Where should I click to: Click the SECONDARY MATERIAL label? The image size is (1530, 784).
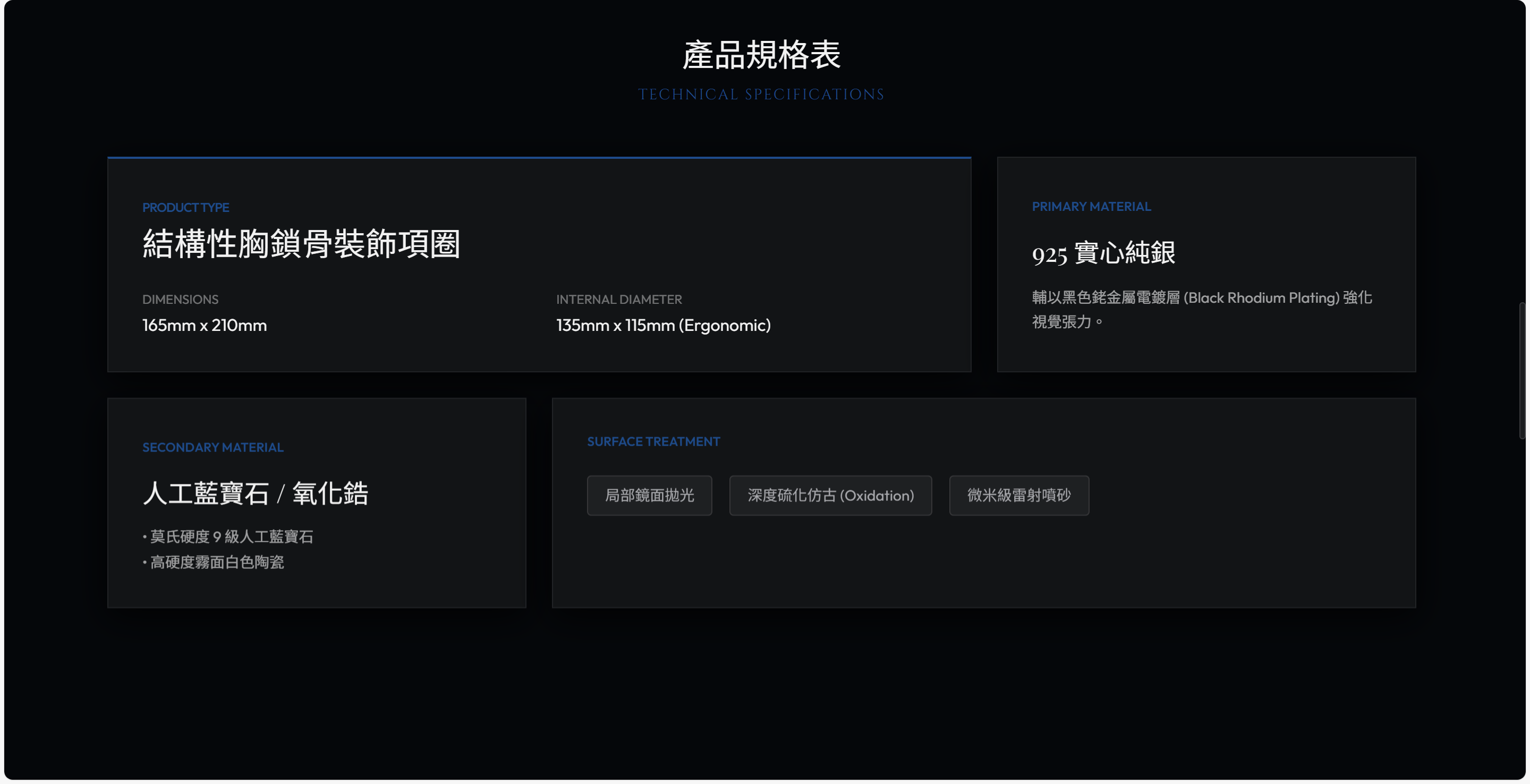(212, 447)
